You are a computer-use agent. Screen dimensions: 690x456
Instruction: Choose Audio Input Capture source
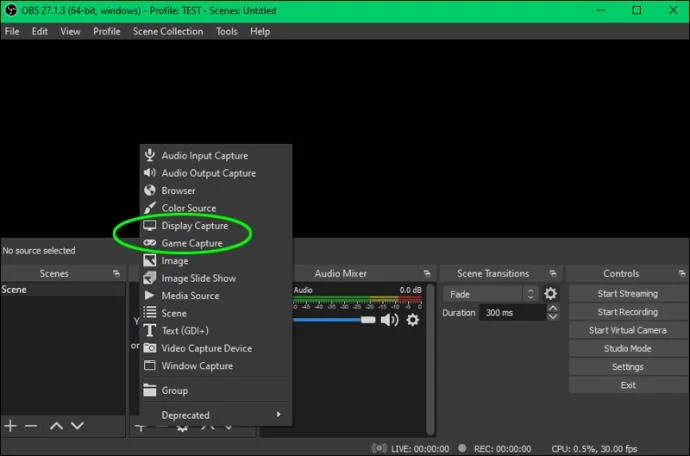click(x=216, y=155)
